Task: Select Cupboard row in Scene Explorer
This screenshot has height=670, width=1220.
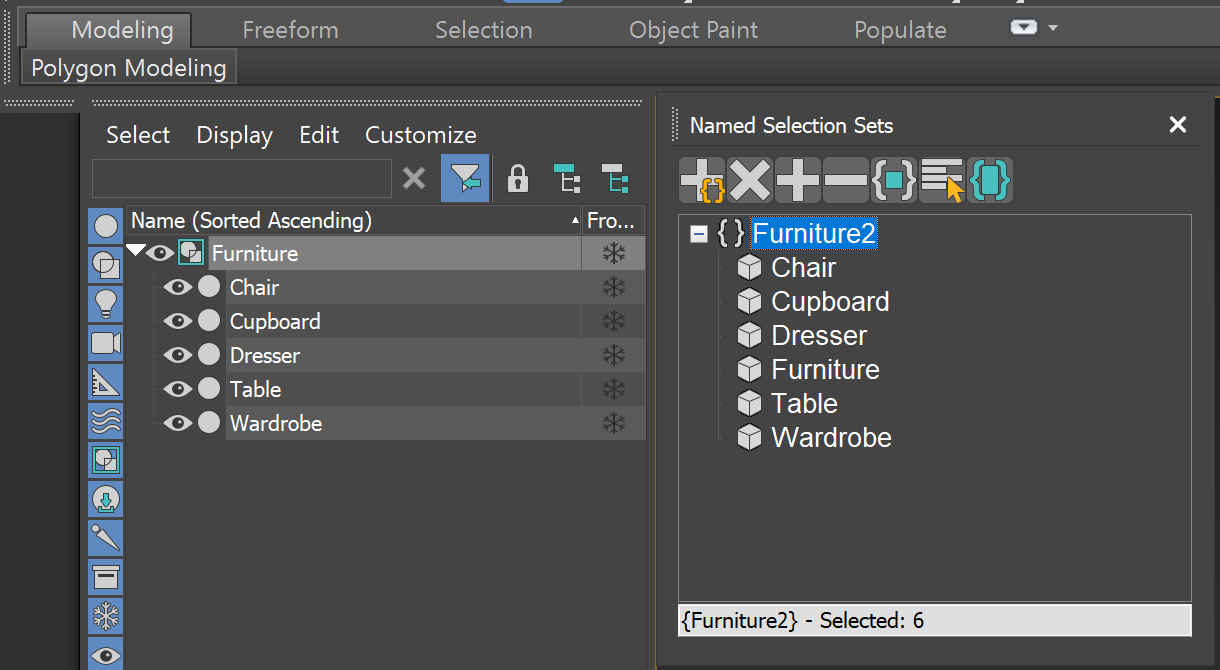Action: (x=403, y=322)
